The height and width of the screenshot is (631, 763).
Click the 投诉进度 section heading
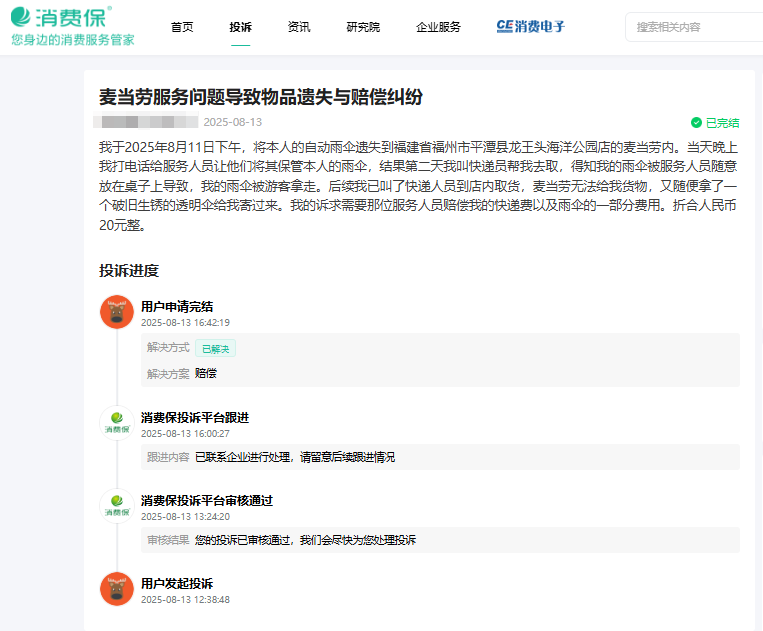129,270
